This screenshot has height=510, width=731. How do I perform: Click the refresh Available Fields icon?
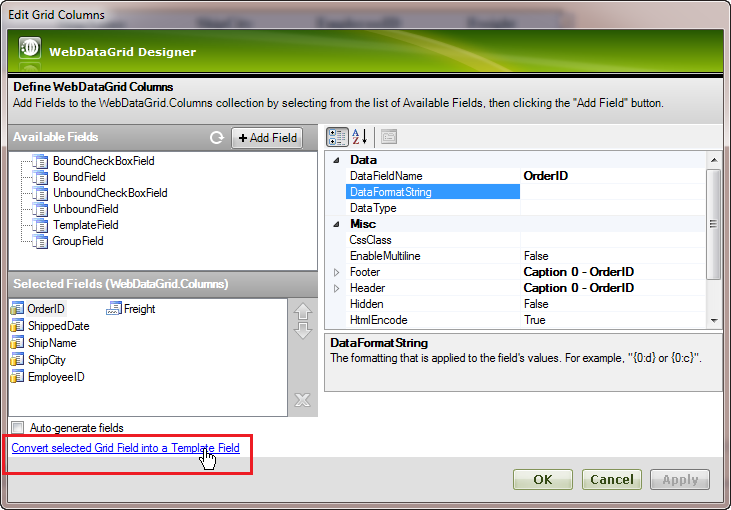216,138
